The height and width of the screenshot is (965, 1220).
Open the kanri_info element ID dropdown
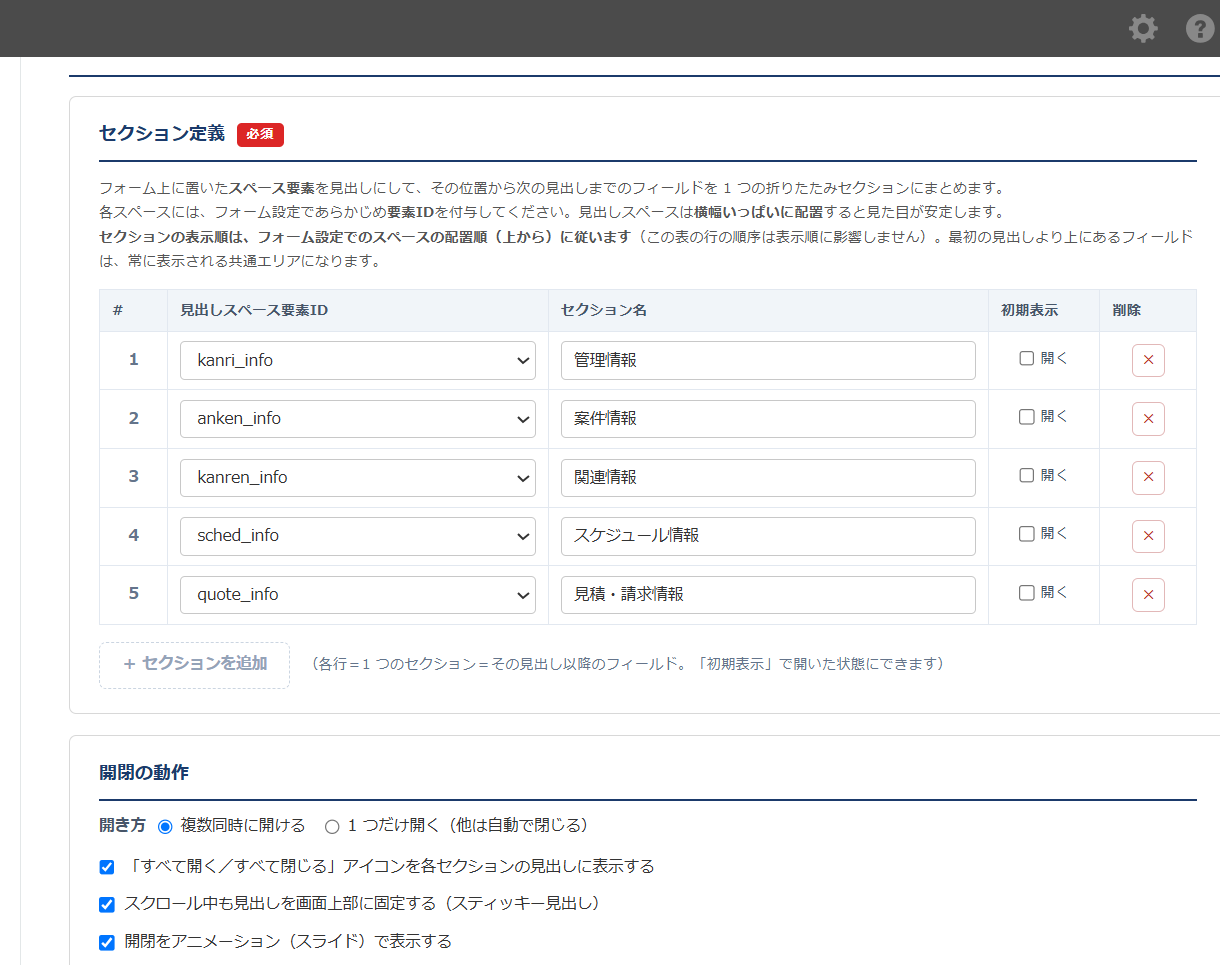[x=358, y=361]
